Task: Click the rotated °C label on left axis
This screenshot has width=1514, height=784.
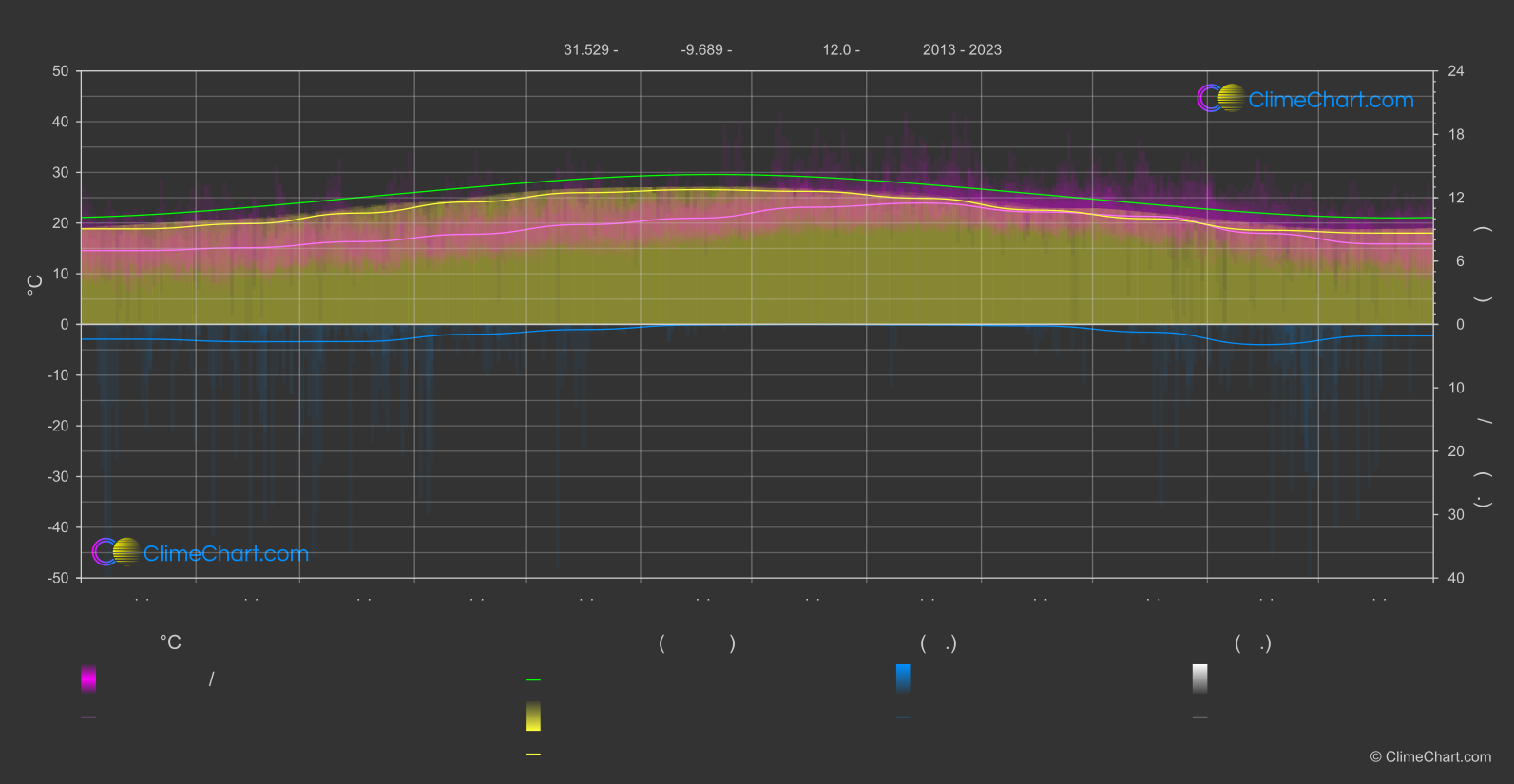Action: (x=35, y=285)
